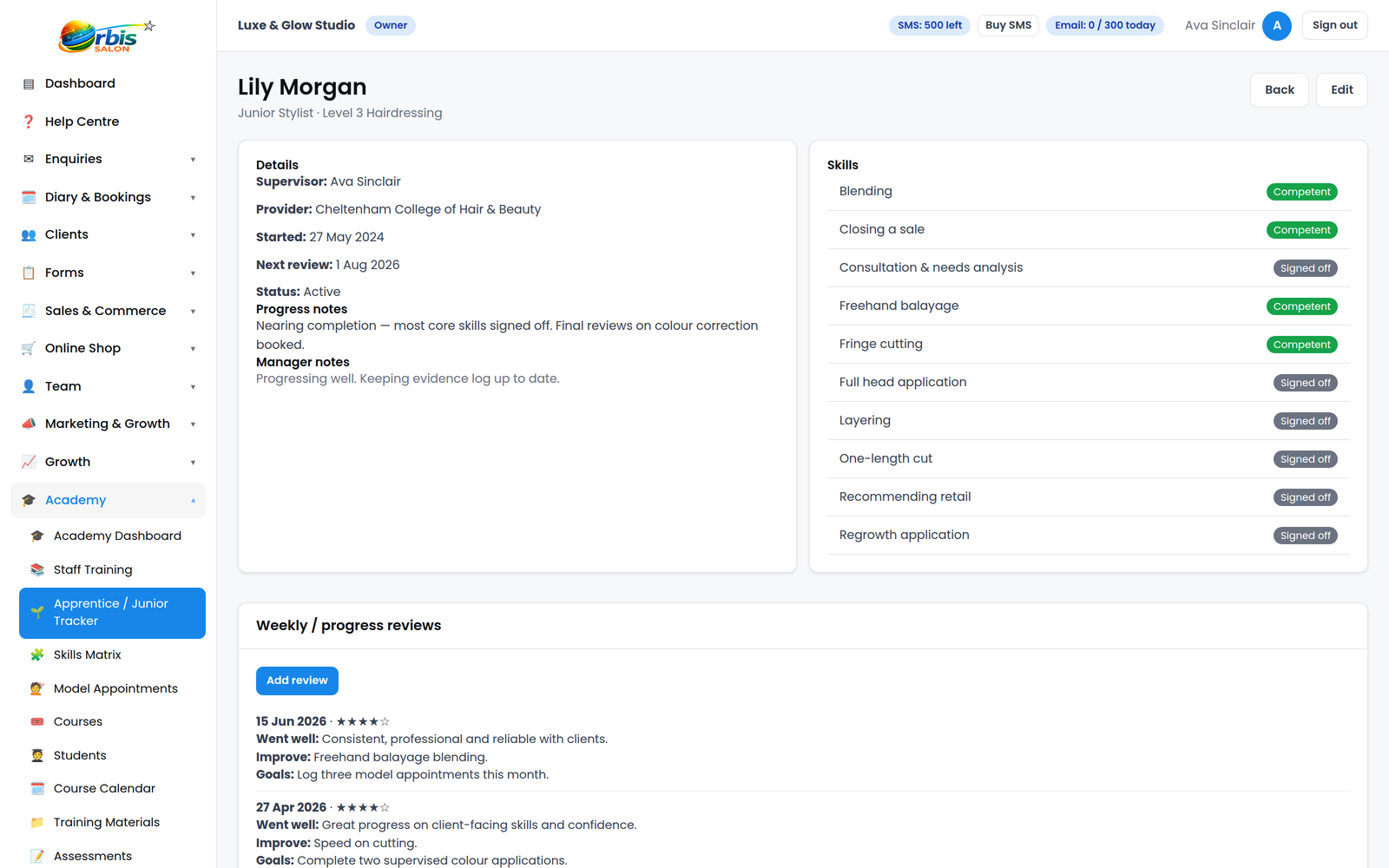Expand the Diary & Bookings arrow
1389x868 pixels.
click(x=193, y=198)
